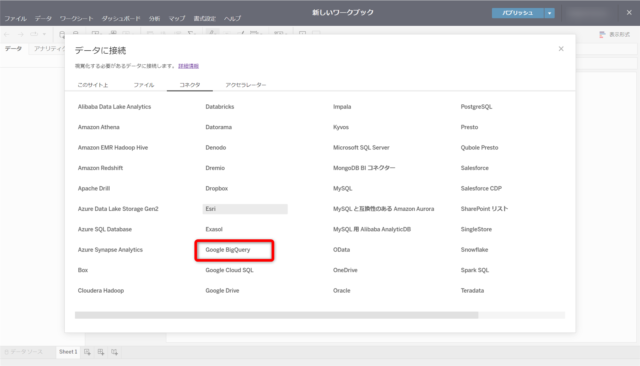Choose Databricks connector
Screen dimensions: 640x366
click(x=220, y=107)
